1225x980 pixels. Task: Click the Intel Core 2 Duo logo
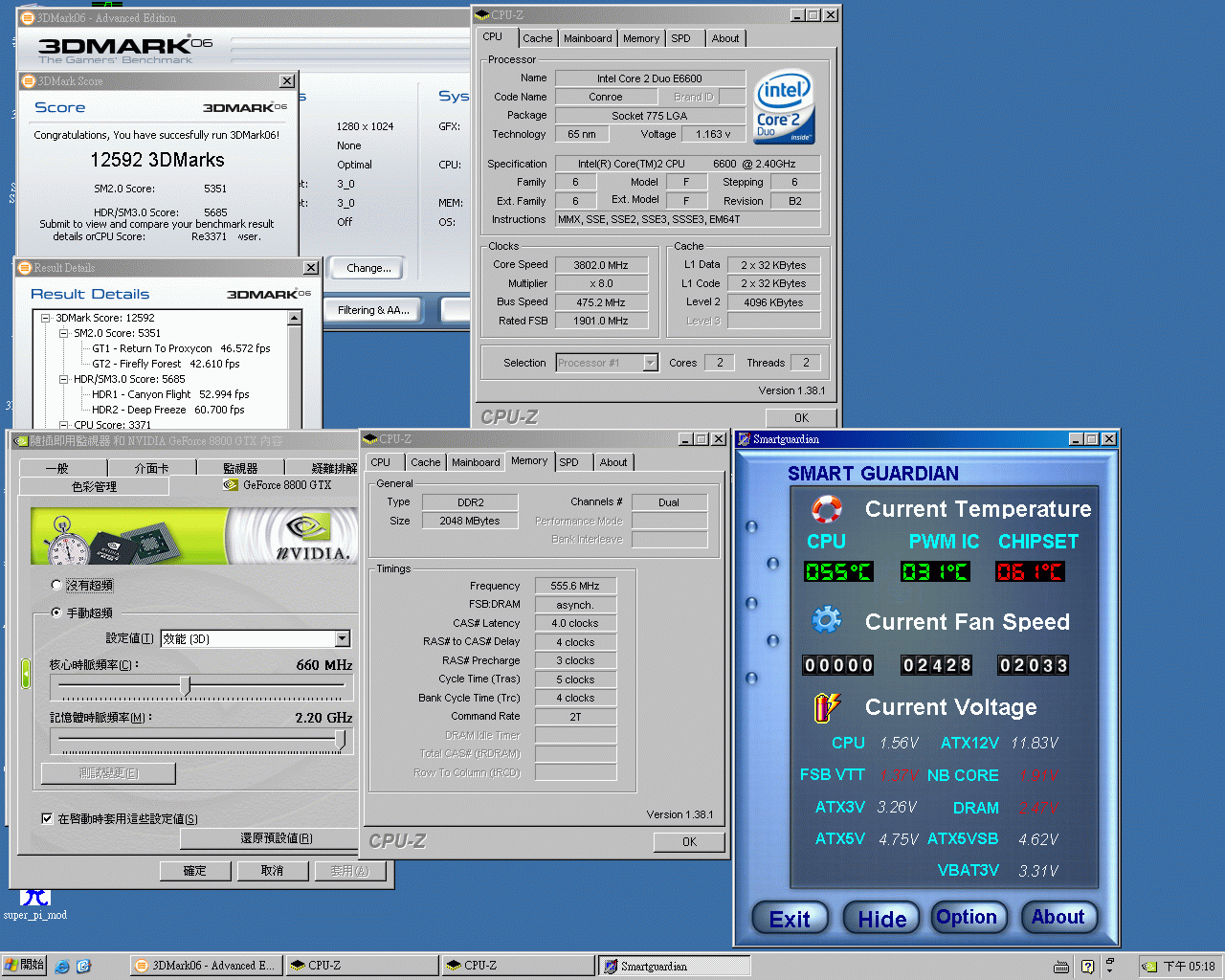pos(784,106)
